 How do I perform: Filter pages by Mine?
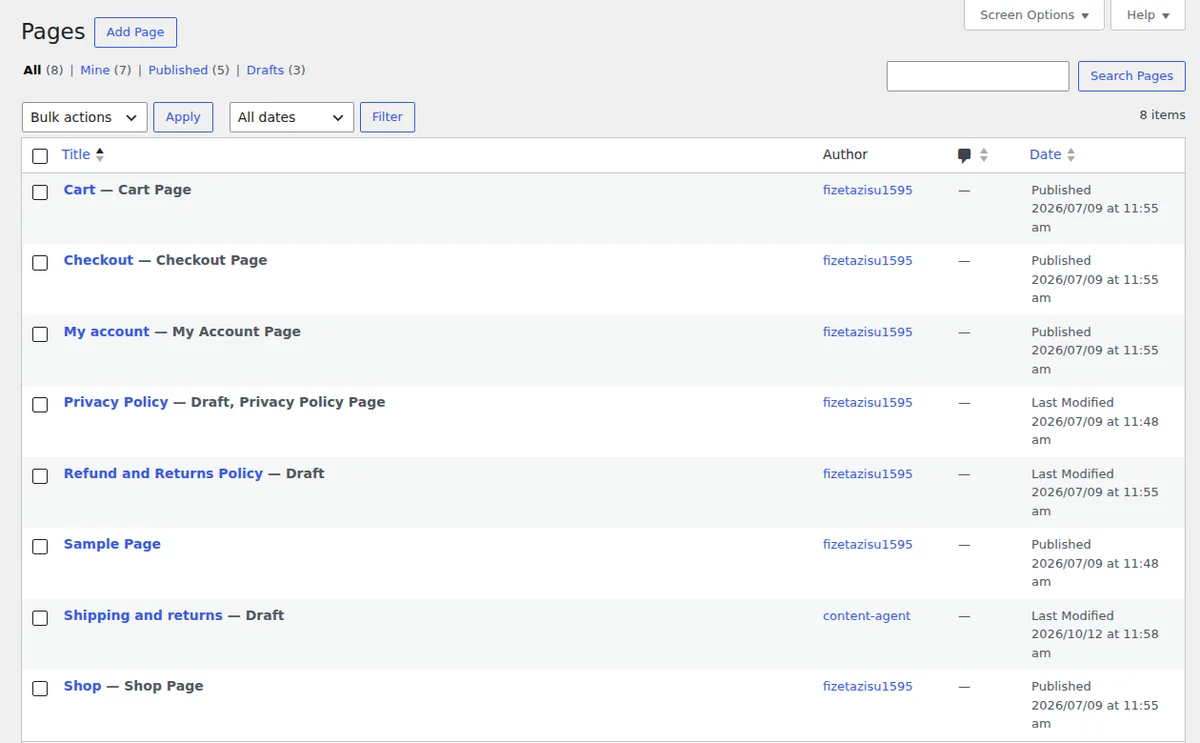point(95,70)
